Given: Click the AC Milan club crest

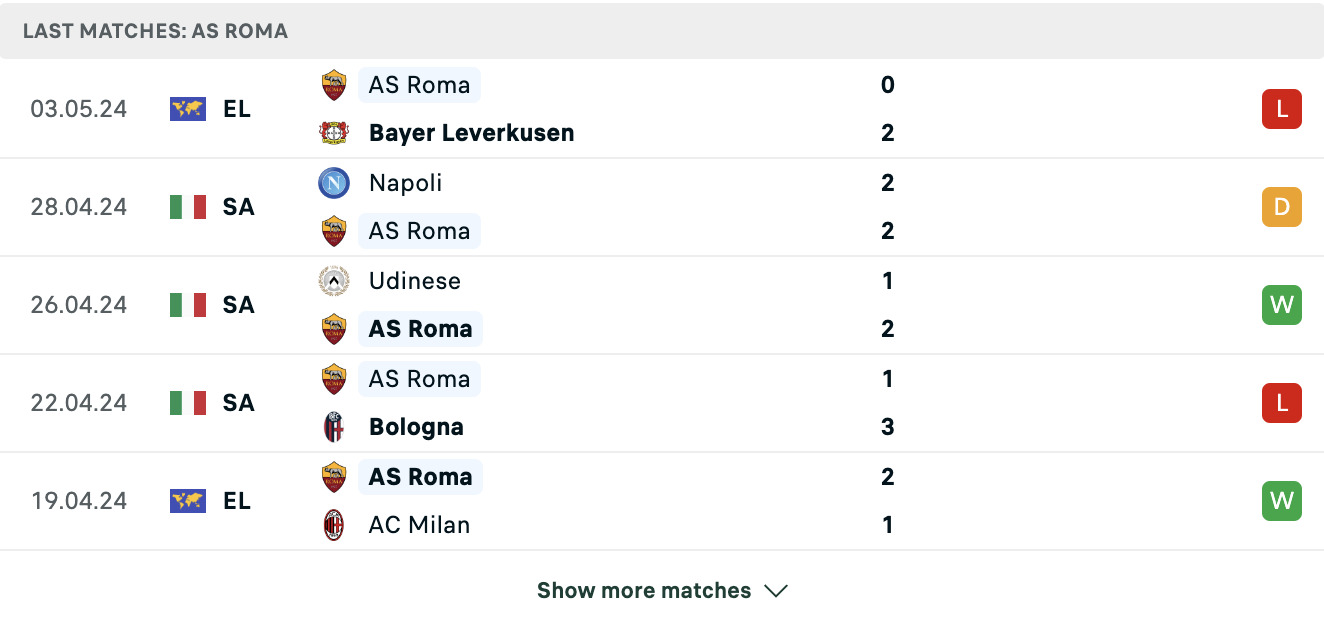Looking at the screenshot, I should (x=334, y=525).
